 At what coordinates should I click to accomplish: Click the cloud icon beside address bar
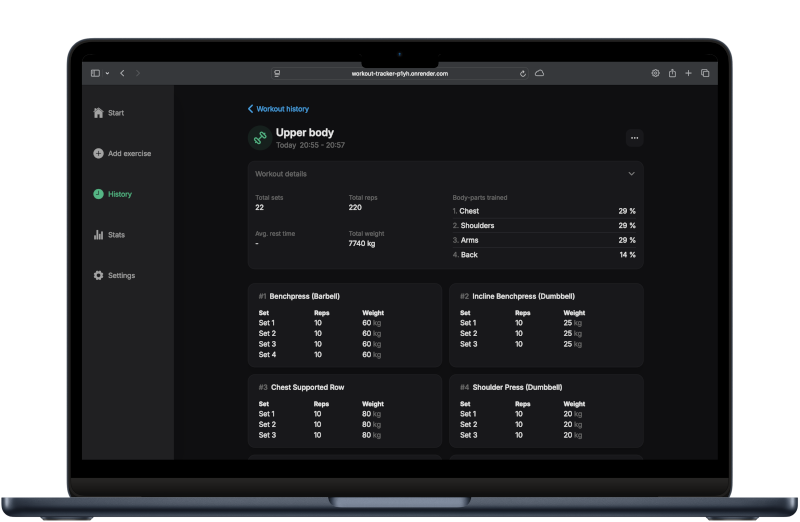tap(539, 73)
